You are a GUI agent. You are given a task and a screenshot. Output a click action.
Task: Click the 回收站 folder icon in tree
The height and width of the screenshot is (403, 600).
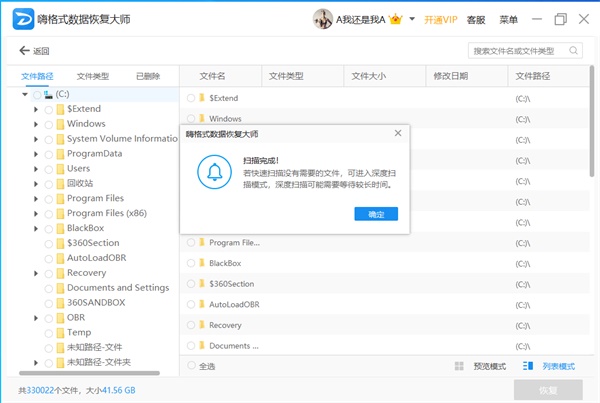60,184
